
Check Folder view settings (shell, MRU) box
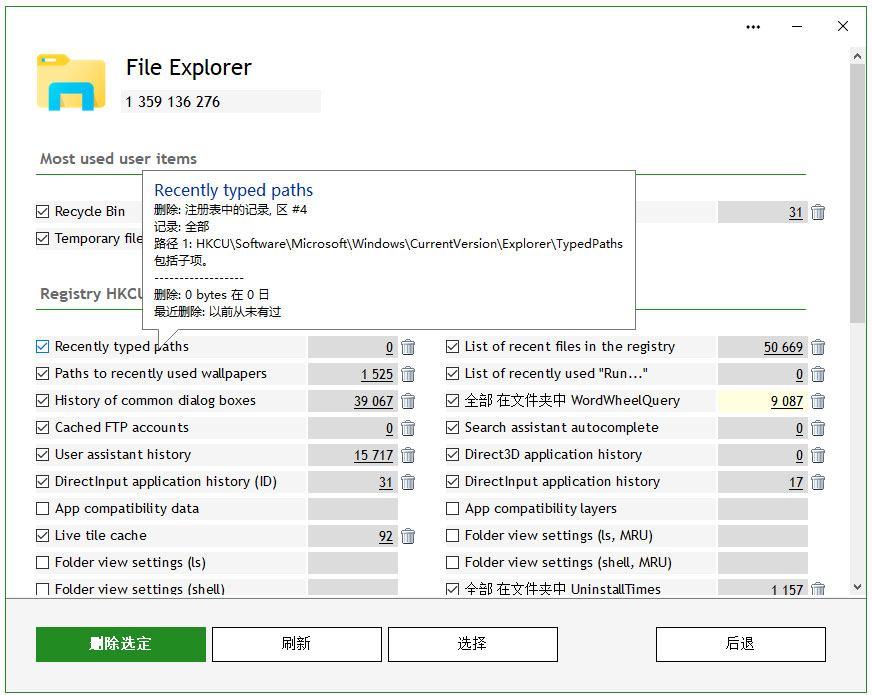tap(452, 563)
